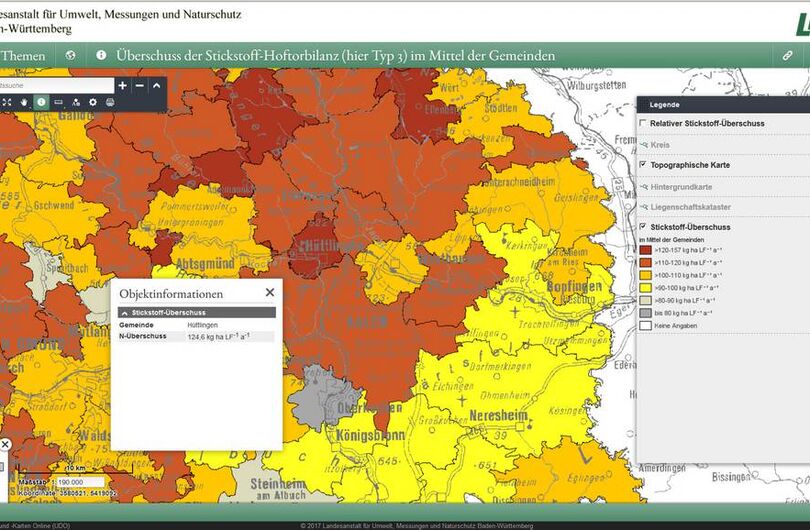The height and width of the screenshot is (530, 810).
Task: Select the pan hand tool
Action: pyautogui.click(x=24, y=102)
